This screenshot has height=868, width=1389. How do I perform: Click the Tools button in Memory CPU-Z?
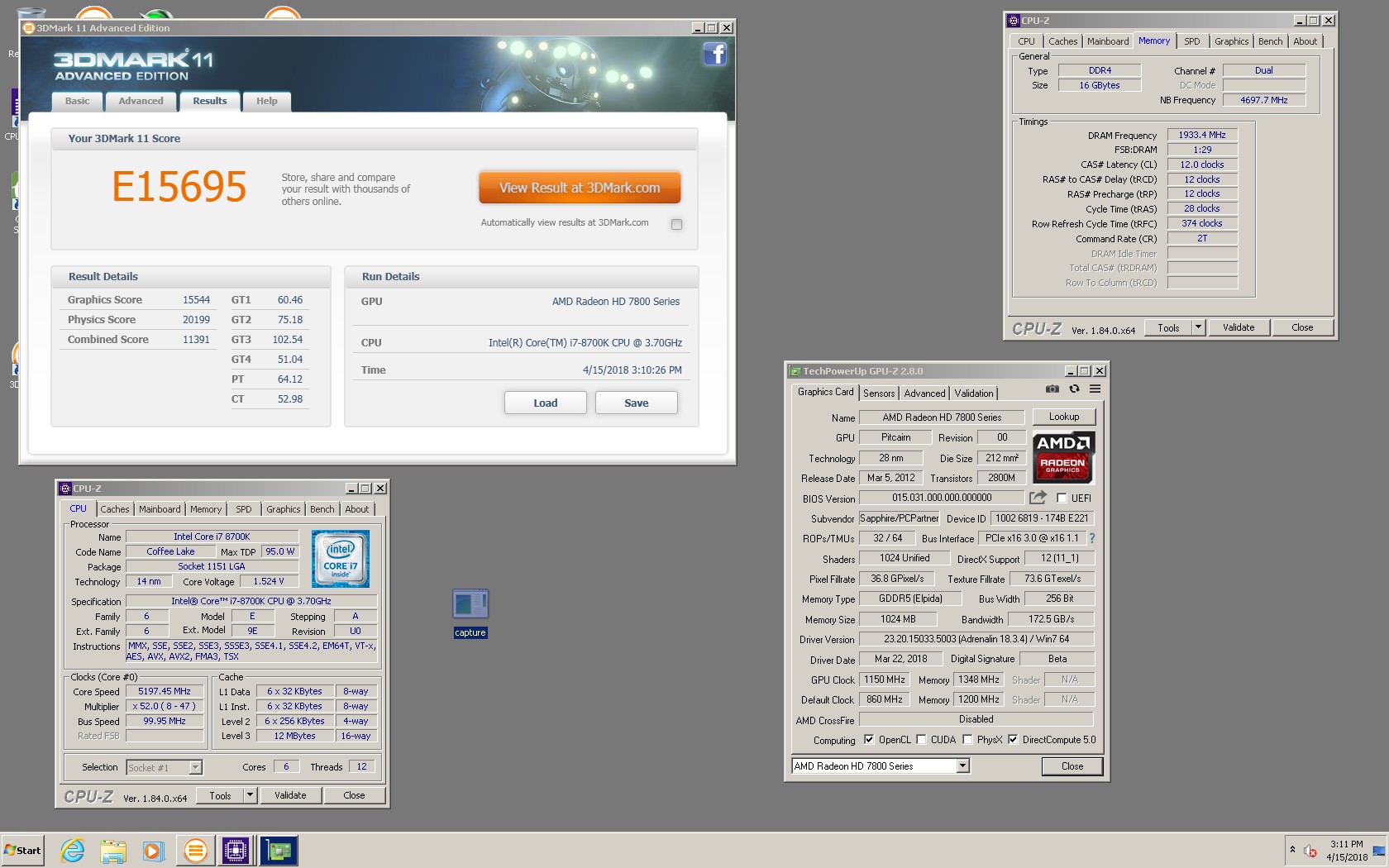pos(1168,327)
